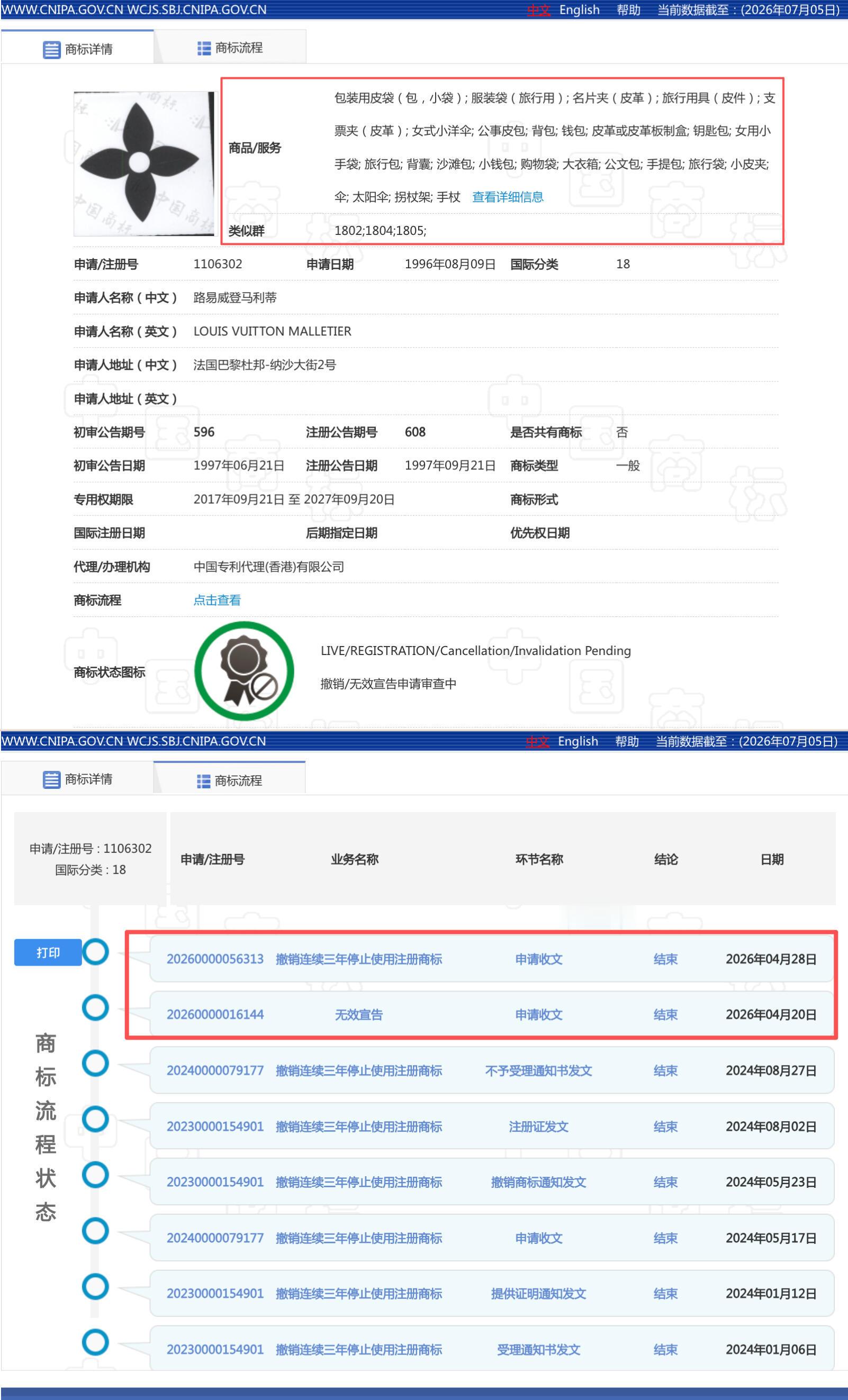Click the timeline circle for the 2026年04月20日 row
This screenshot has width=848, height=1400.
pyautogui.click(x=95, y=1007)
